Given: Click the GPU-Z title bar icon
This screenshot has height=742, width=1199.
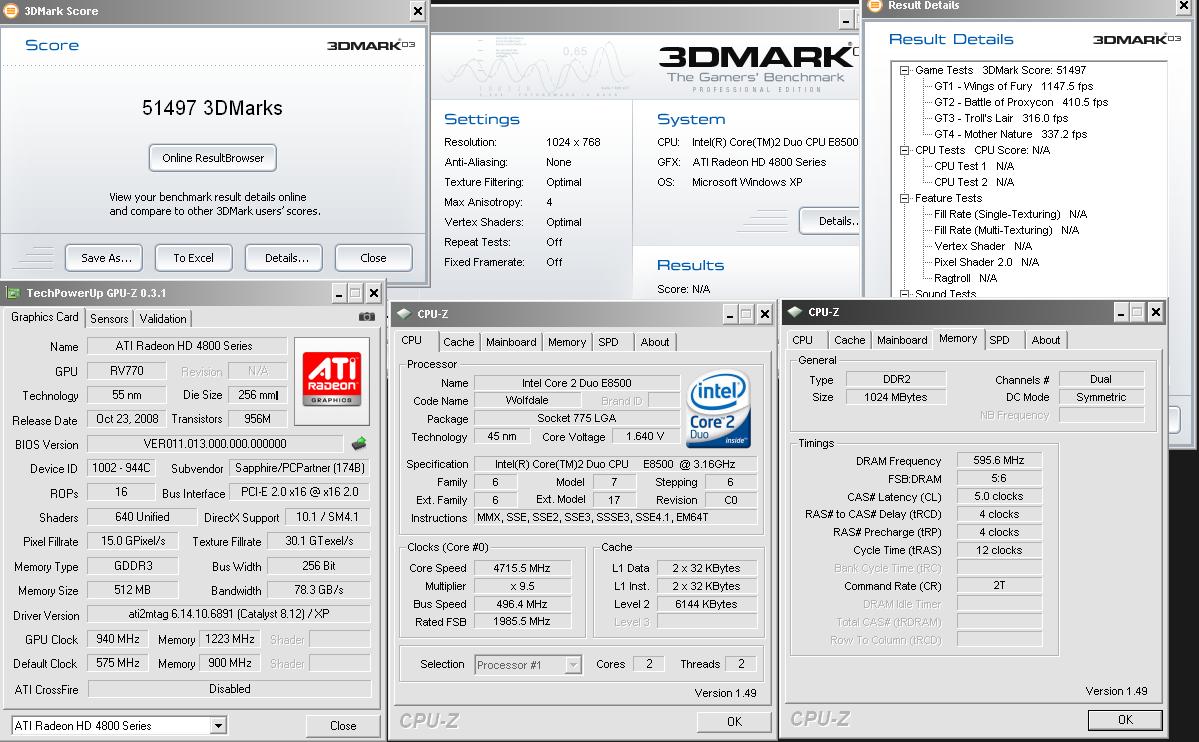Looking at the screenshot, I should 13,292.
